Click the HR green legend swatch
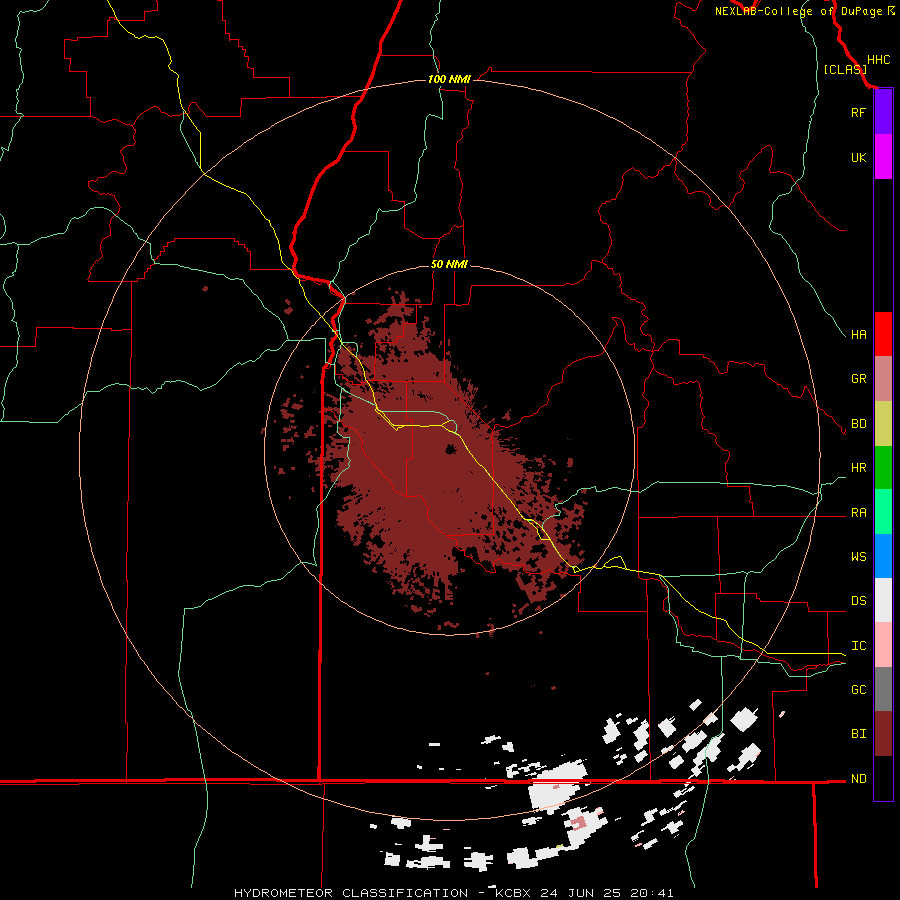The image size is (900, 900). 883,468
